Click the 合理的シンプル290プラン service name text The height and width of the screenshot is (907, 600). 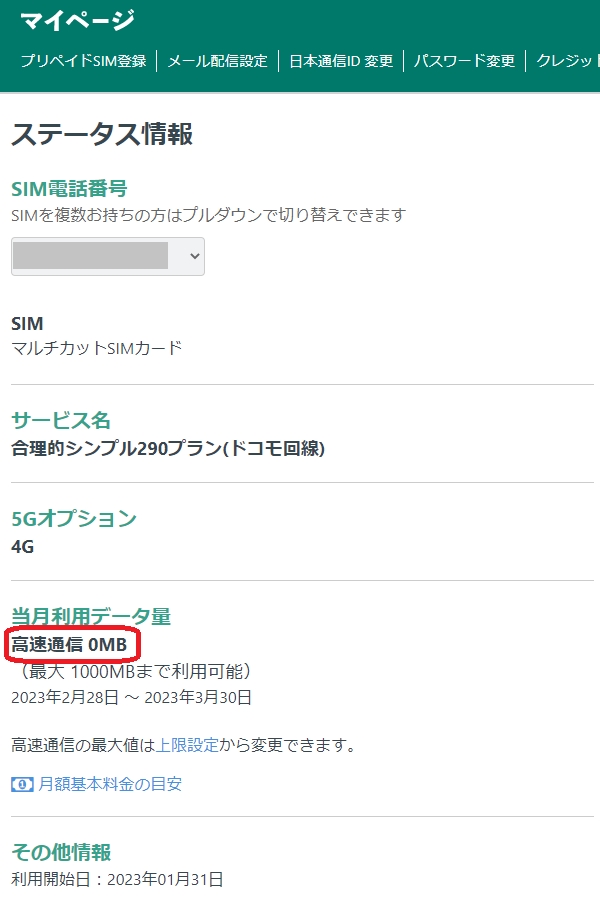[168, 449]
